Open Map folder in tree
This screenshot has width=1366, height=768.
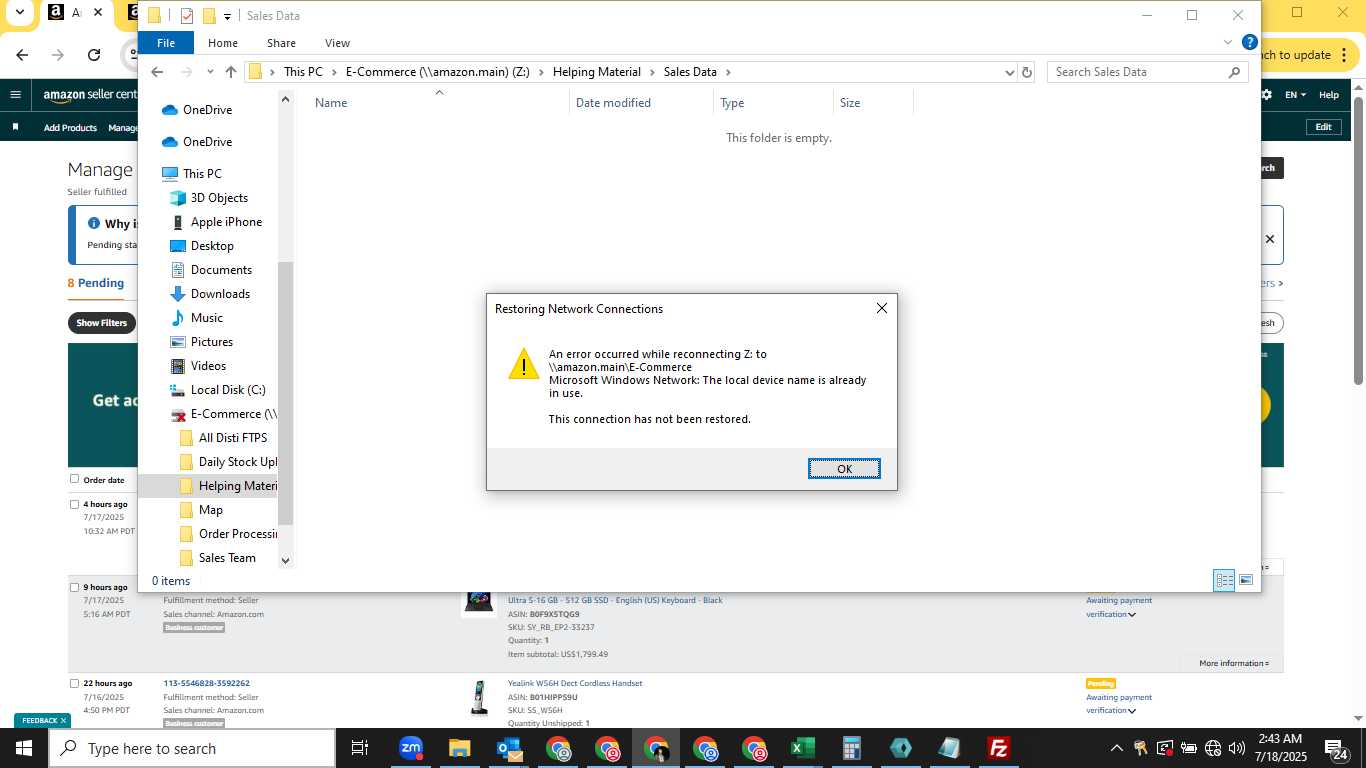click(210, 510)
